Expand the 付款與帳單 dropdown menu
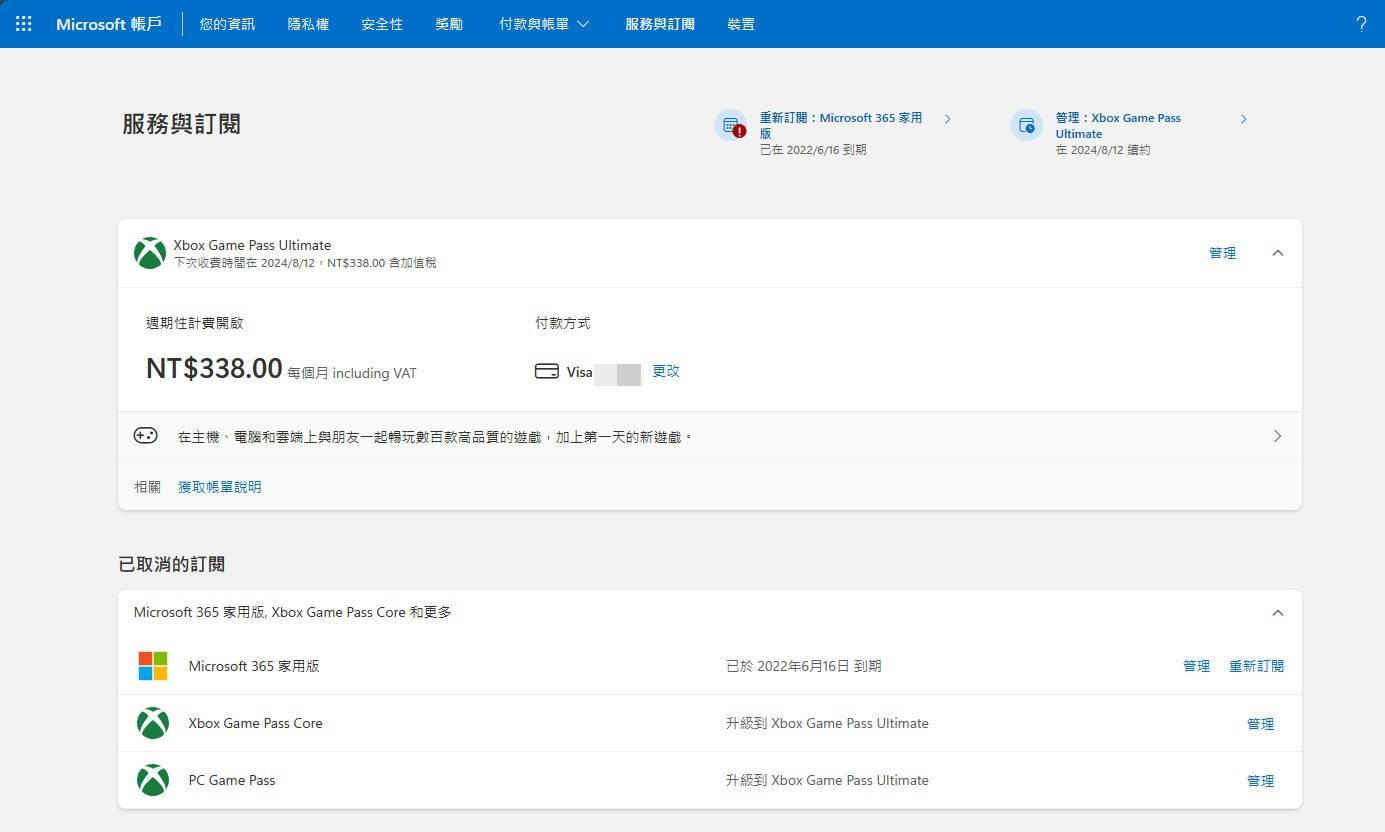This screenshot has width=1385, height=832. (544, 24)
